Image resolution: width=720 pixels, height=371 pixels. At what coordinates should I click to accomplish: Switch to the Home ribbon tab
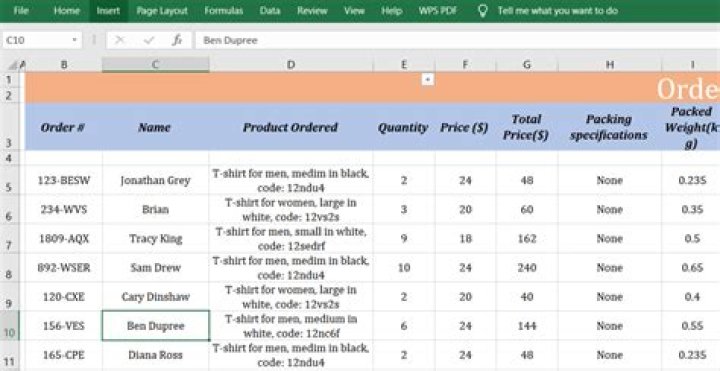[67, 11]
